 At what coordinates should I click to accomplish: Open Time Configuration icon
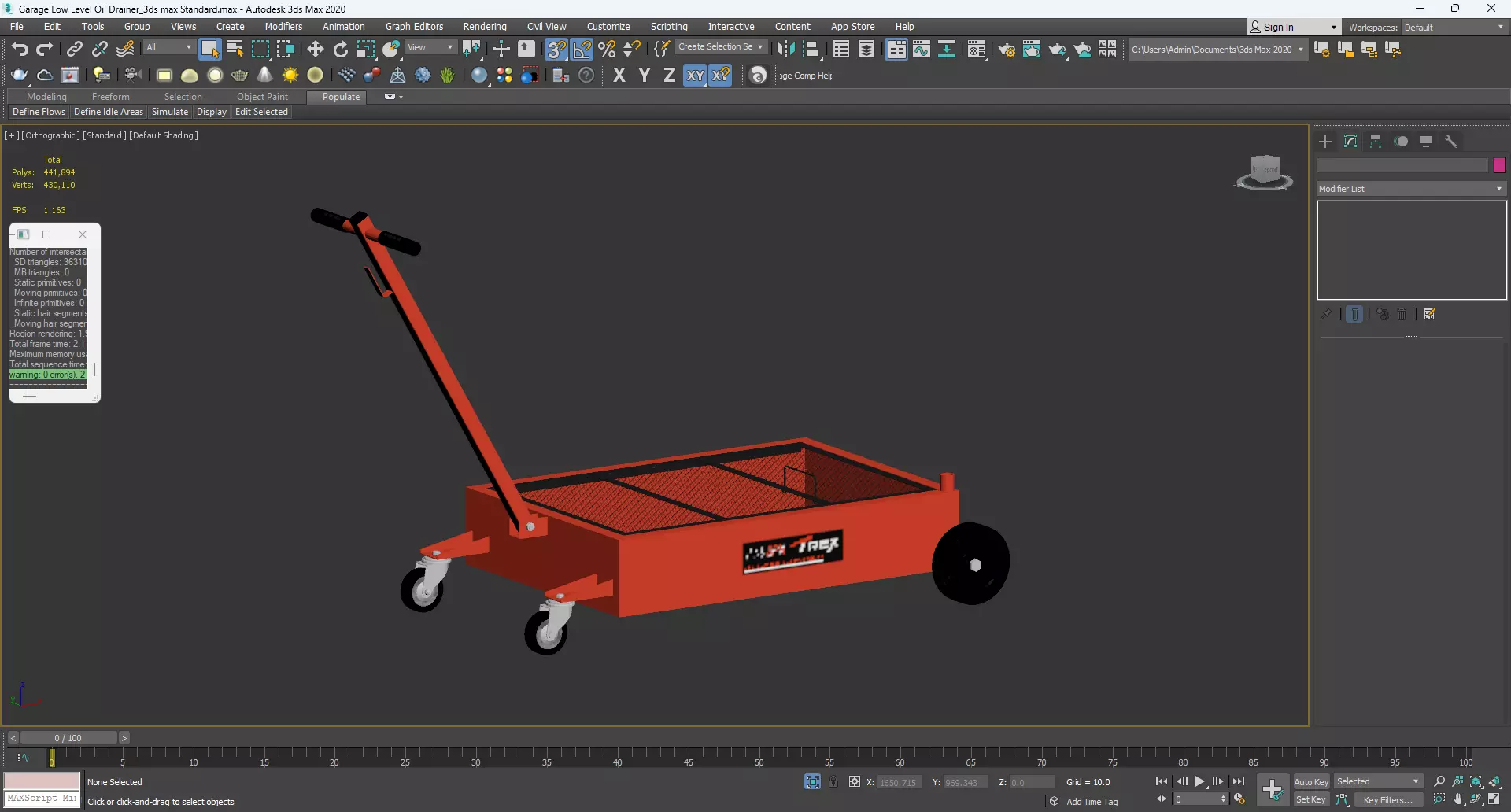click(1239, 799)
